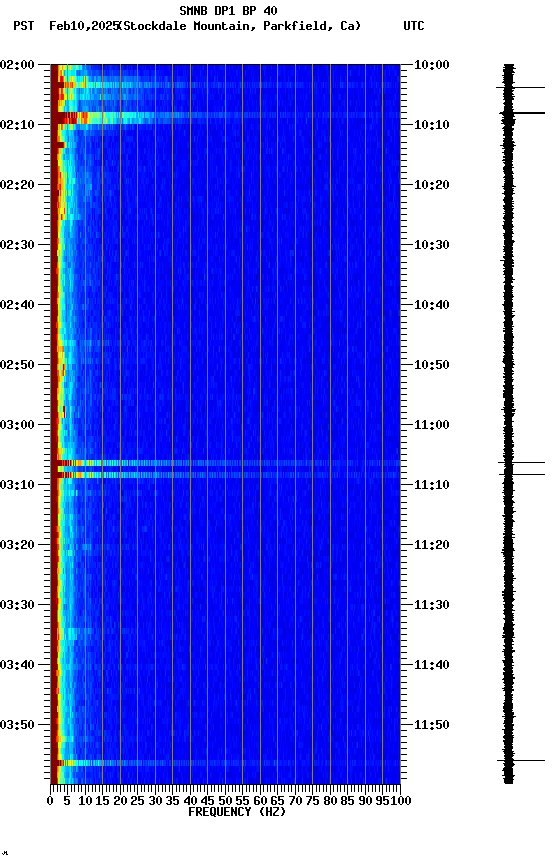The width and height of the screenshot is (552, 864).
Task: Click the '55' frequency tick label
Action: point(243,801)
